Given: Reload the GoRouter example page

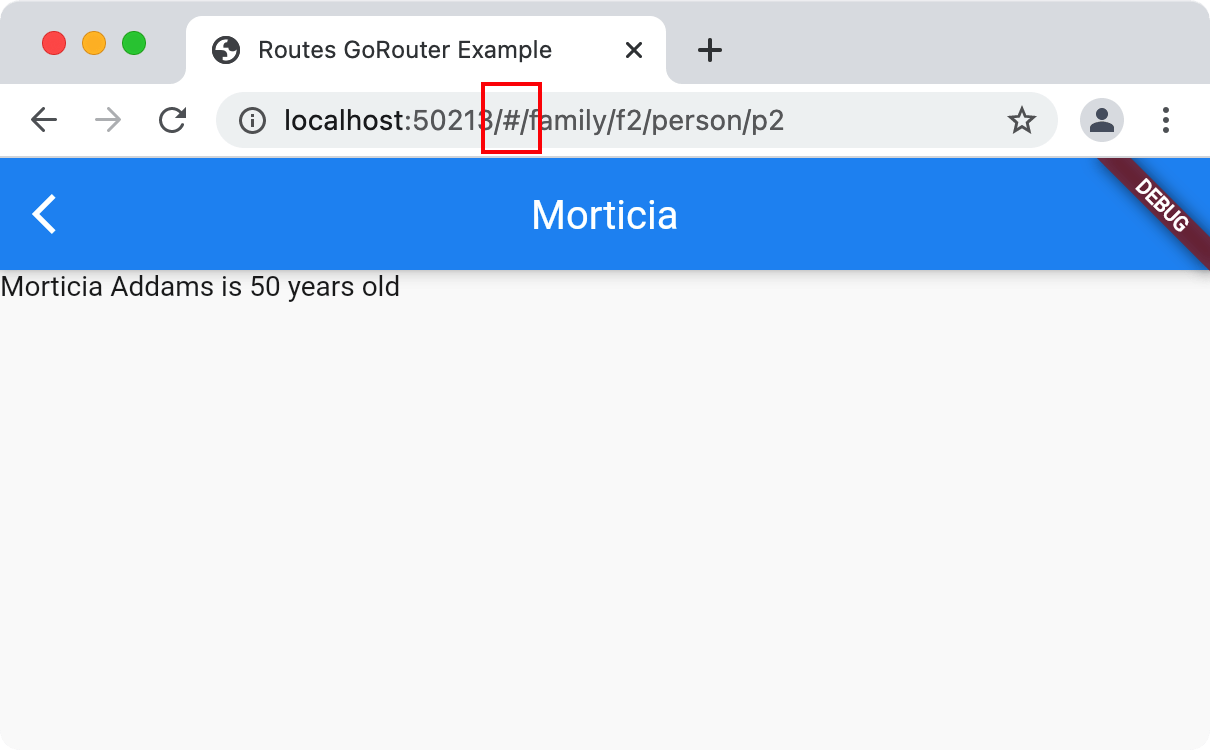Looking at the screenshot, I should click(172, 120).
